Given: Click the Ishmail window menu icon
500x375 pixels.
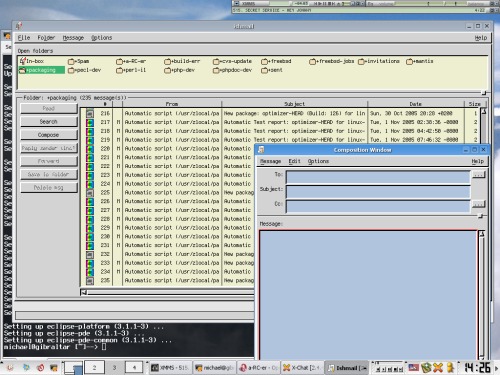Looking at the screenshot, I should [x=19, y=26].
